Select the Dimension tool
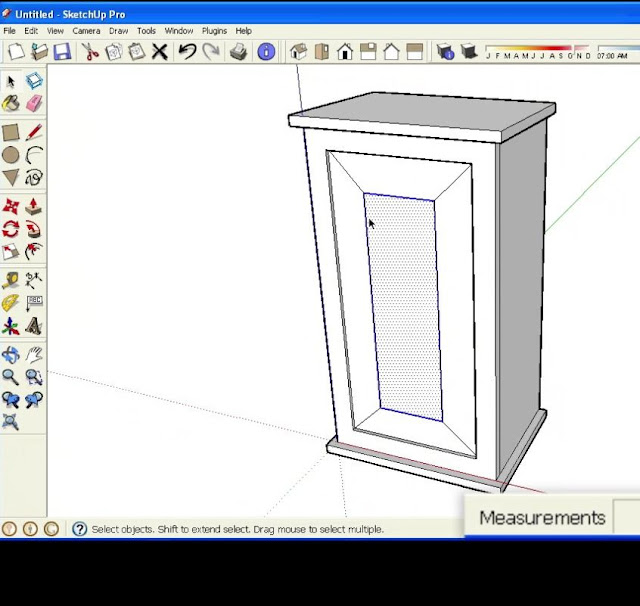Screen dimensions: 640x606 tap(34, 281)
